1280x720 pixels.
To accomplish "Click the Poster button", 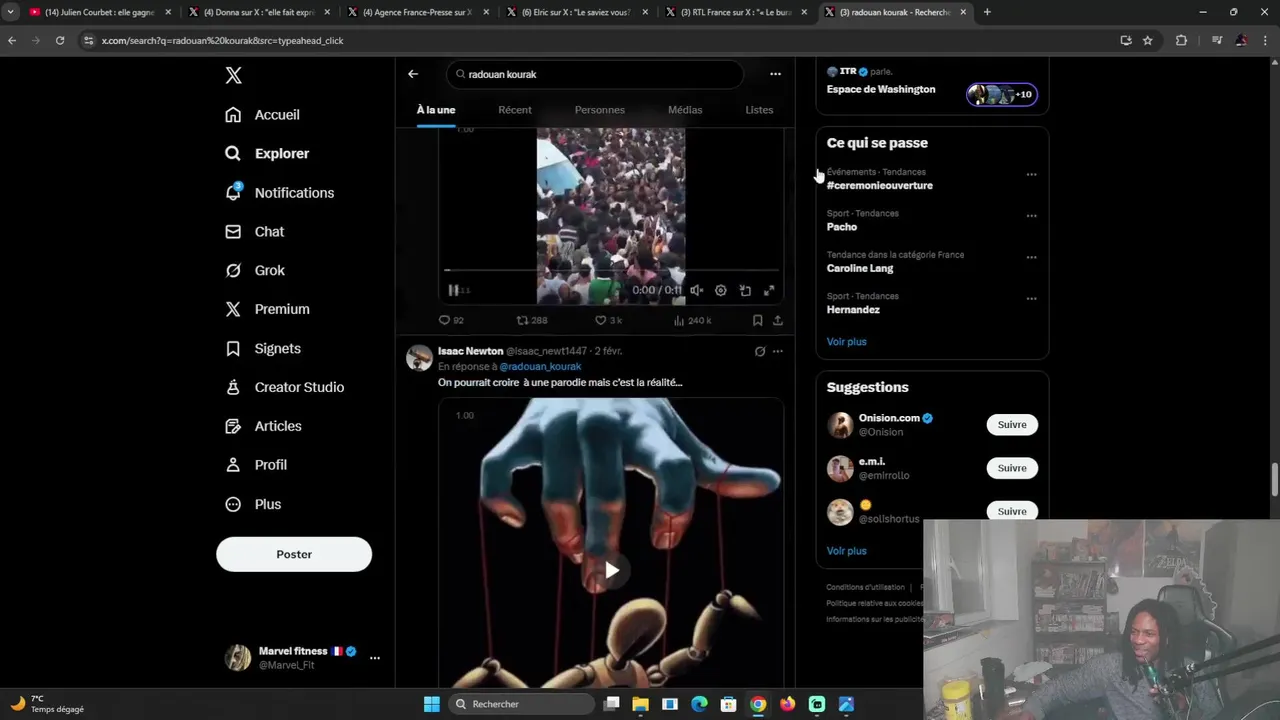I will 294,554.
